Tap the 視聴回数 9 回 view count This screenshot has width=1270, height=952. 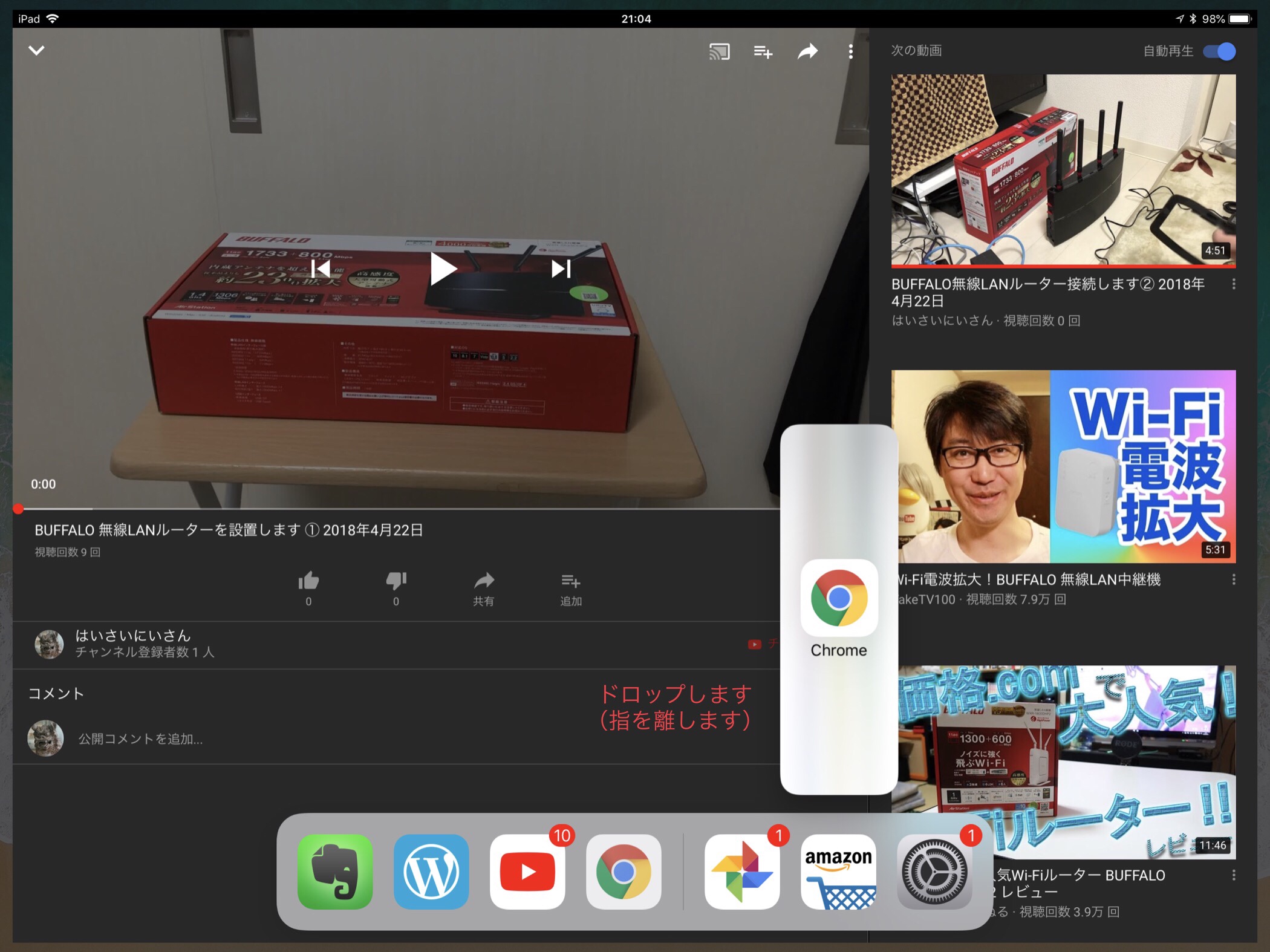coord(68,552)
